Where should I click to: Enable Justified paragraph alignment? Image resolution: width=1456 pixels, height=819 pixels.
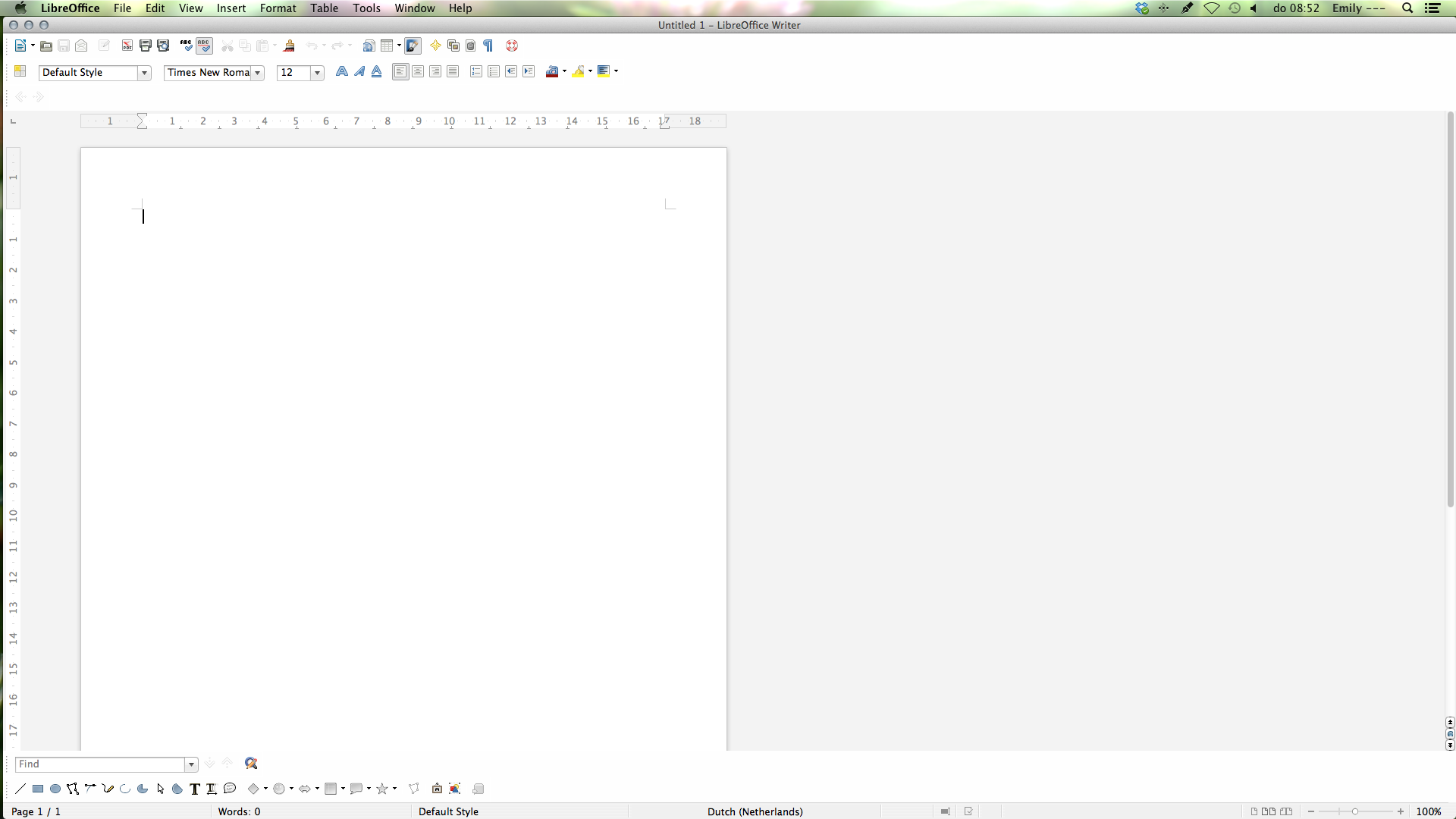click(x=453, y=71)
